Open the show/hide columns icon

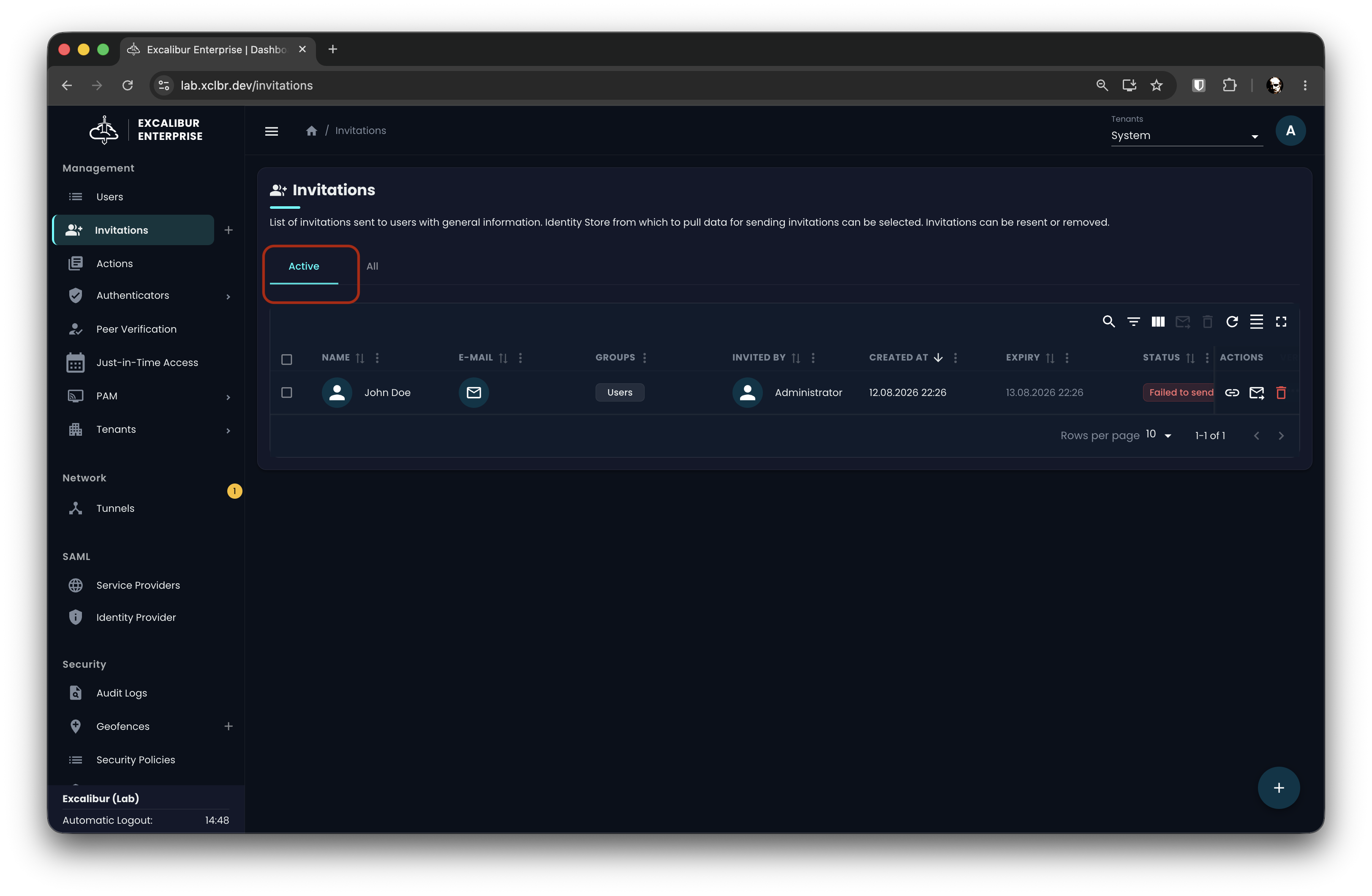point(1157,321)
